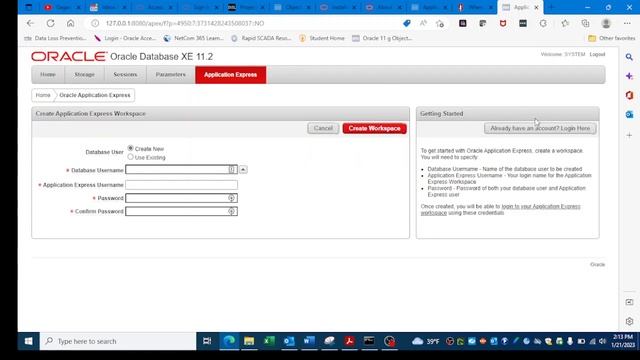Screen dimensions: 640x360
Task: Click the Windows taskbar search box
Action: click(118, 341)
